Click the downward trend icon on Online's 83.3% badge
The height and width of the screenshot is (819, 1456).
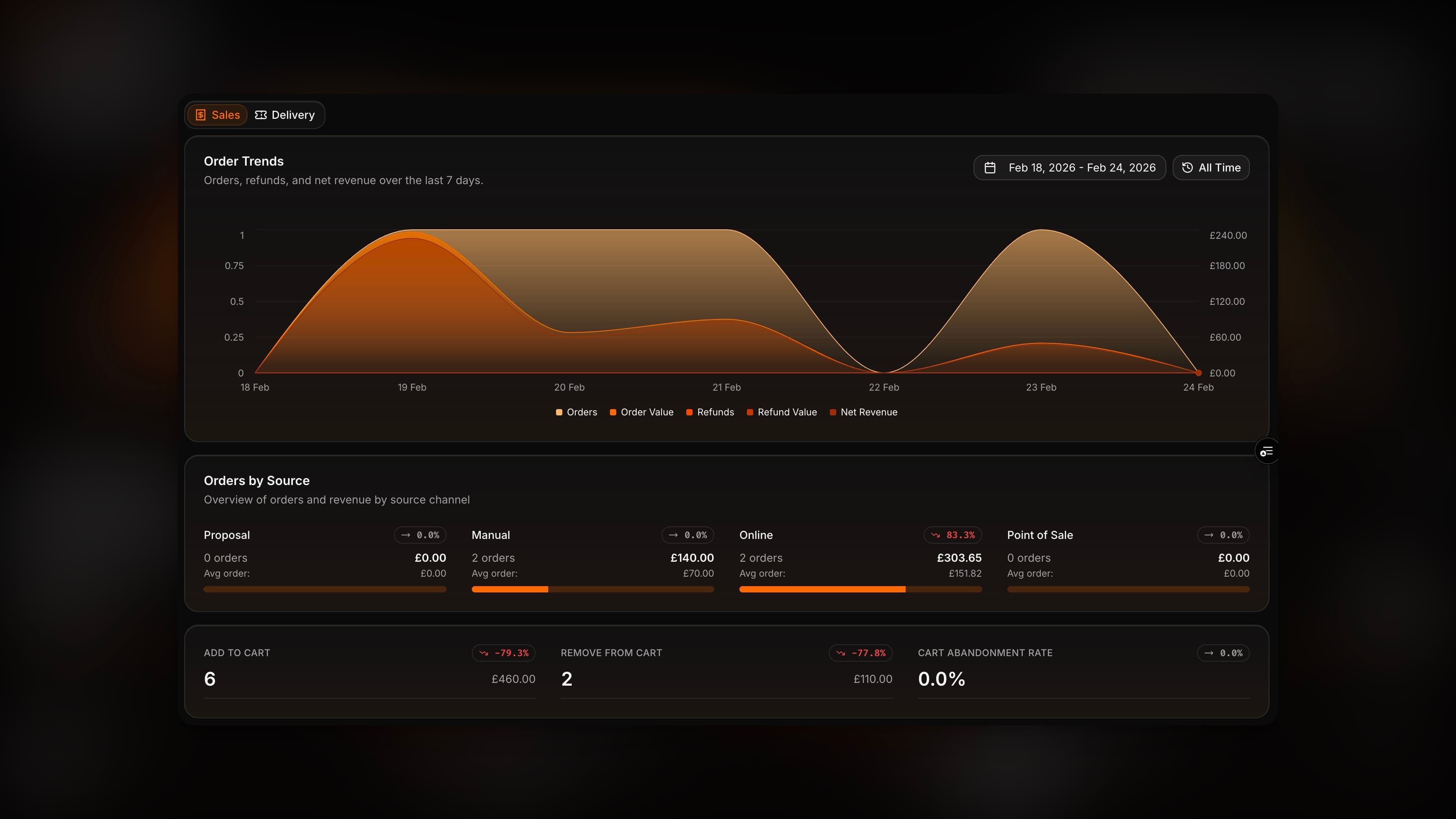pos(935,535)
